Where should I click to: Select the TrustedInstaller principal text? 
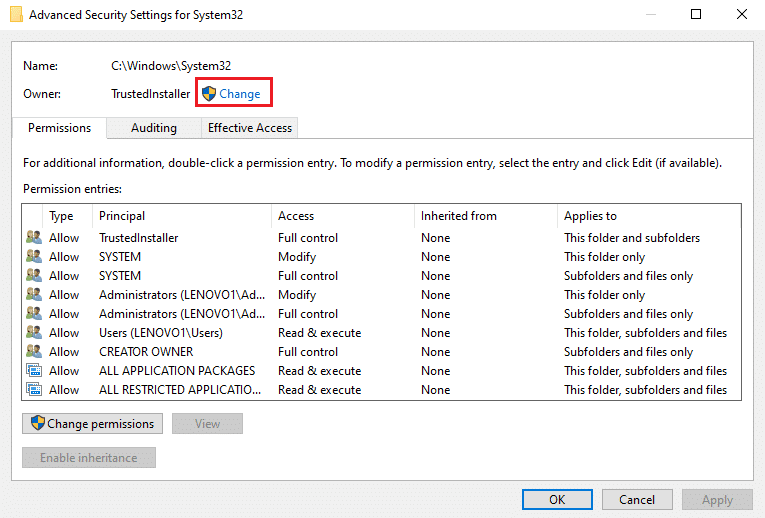(x=139, y=238)
